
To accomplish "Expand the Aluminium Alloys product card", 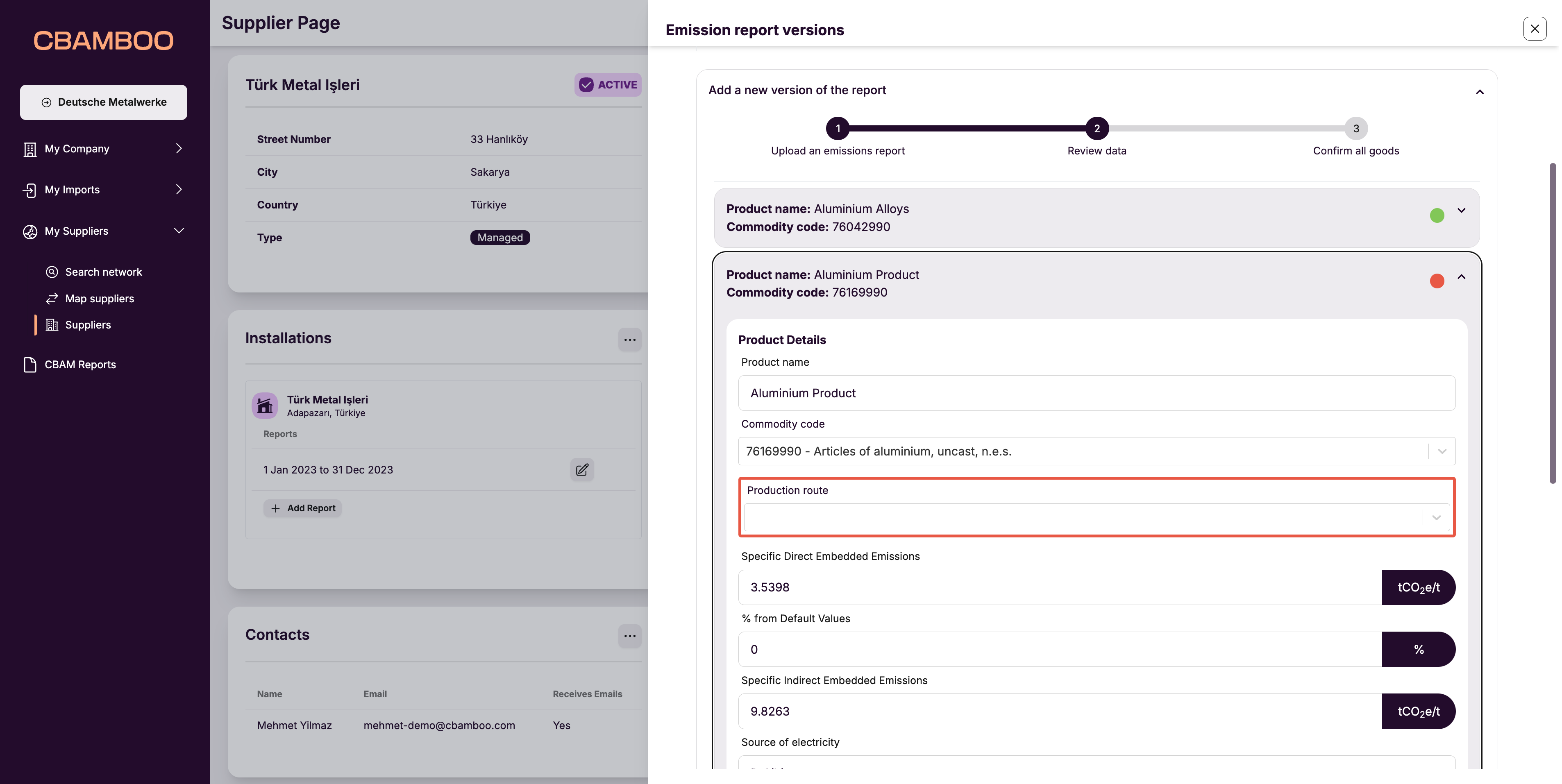I will point(1461,211).
